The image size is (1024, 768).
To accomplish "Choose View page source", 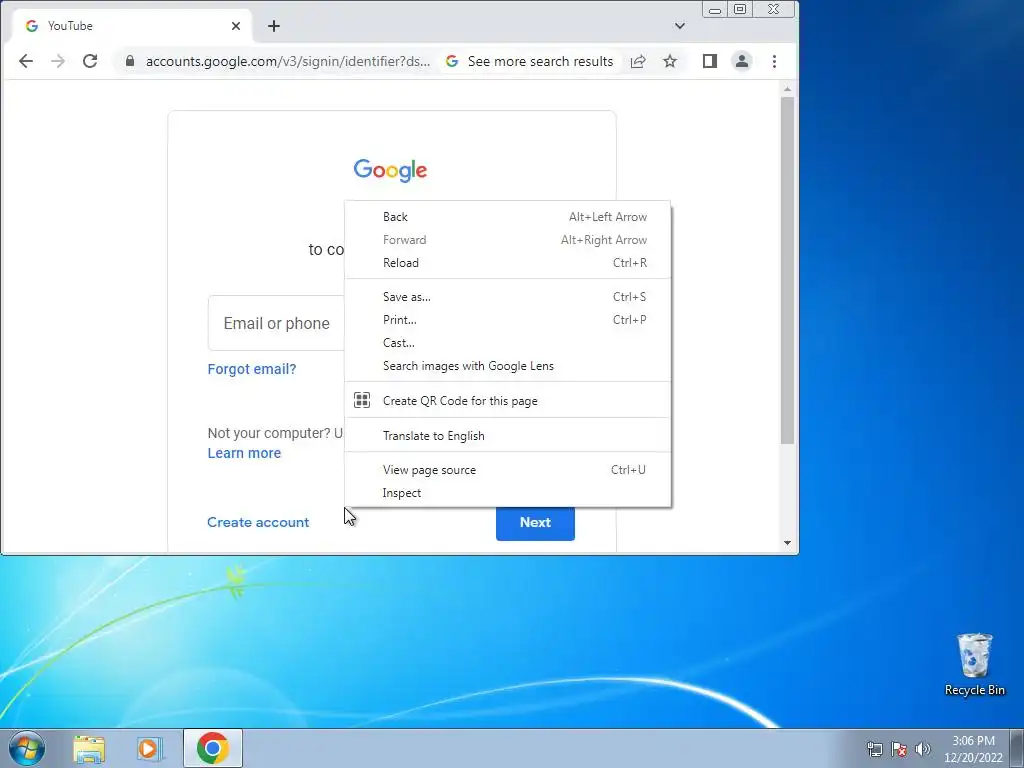I will 507,470.
